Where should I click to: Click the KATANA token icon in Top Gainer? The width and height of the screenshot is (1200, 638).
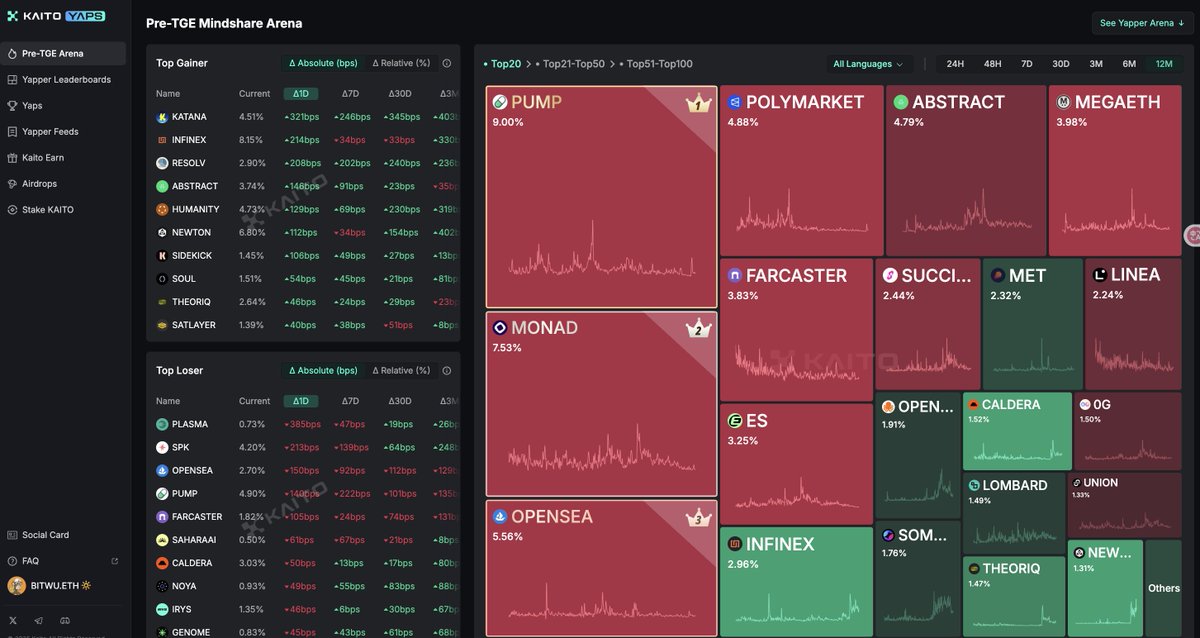tap(162, 117)
